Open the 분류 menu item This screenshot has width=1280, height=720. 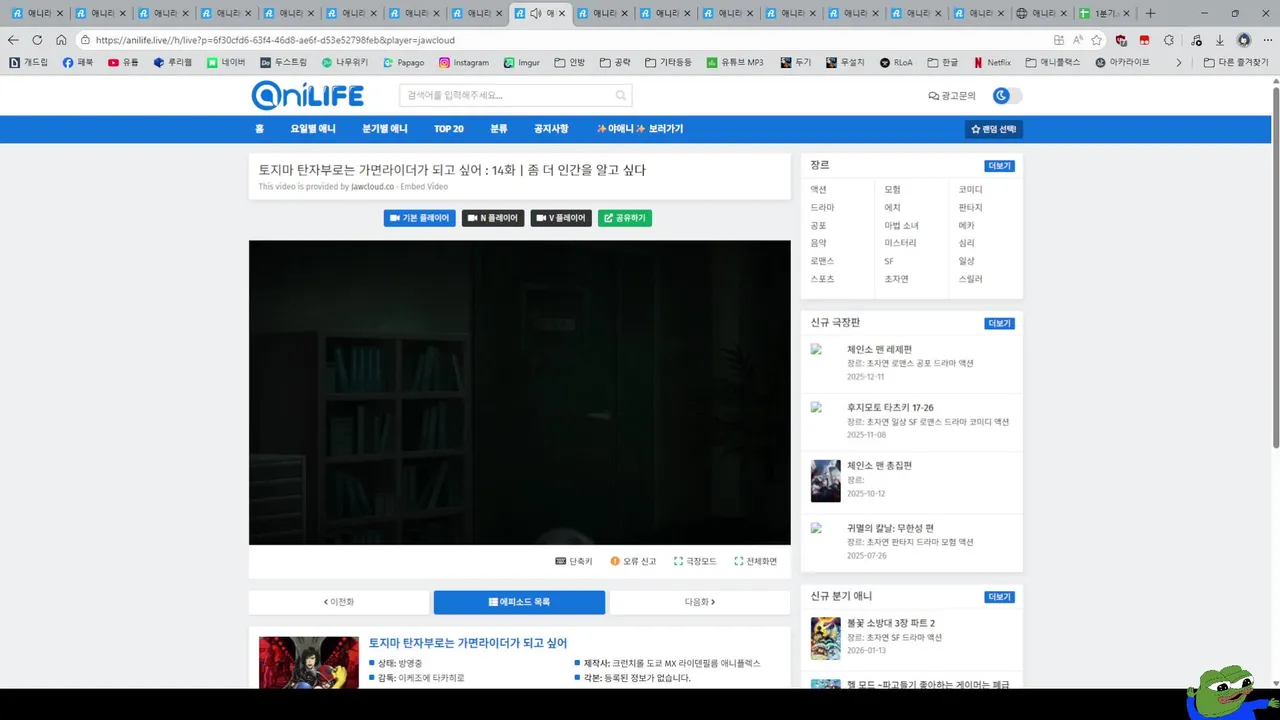498,129
